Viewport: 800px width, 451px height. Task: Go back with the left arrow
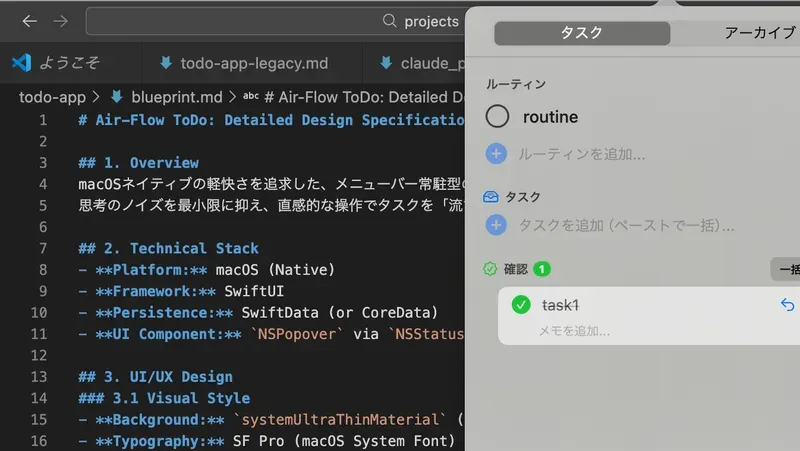(x=30, y=21)
